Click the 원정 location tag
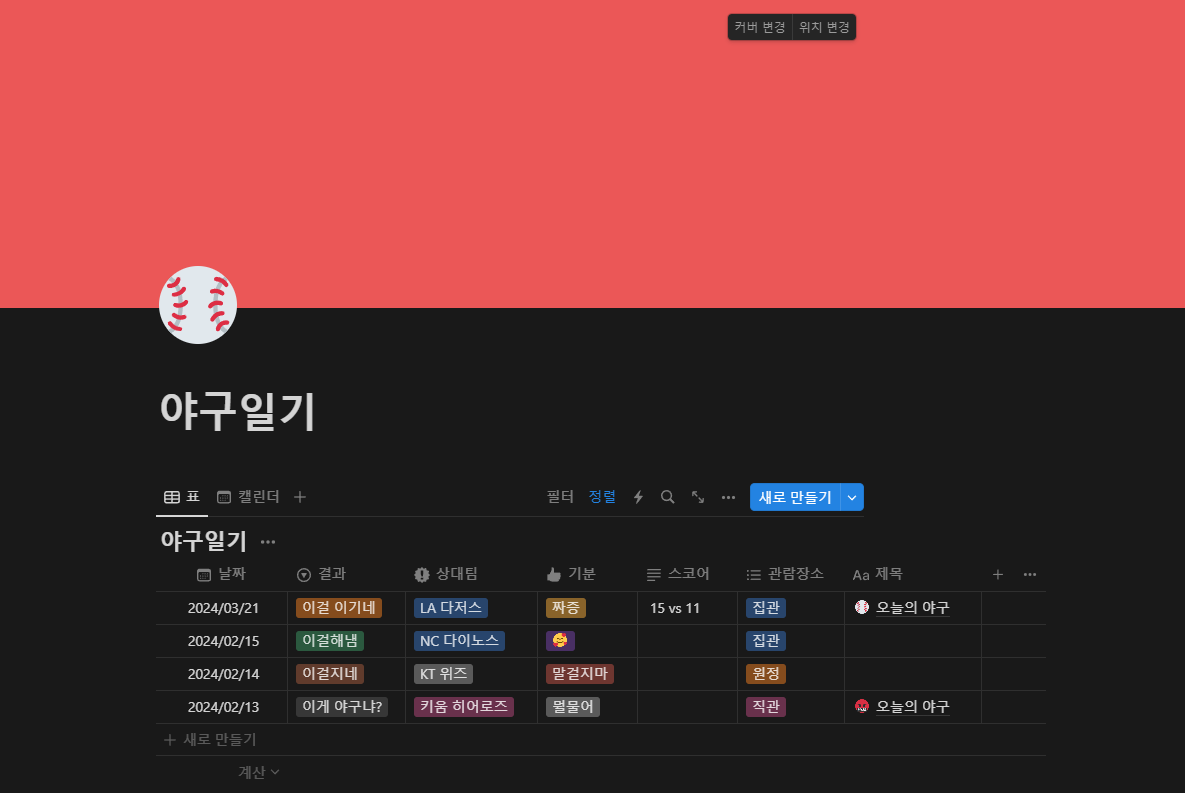The height and width of the screenshot is (793, 1185). pos(766,674)
